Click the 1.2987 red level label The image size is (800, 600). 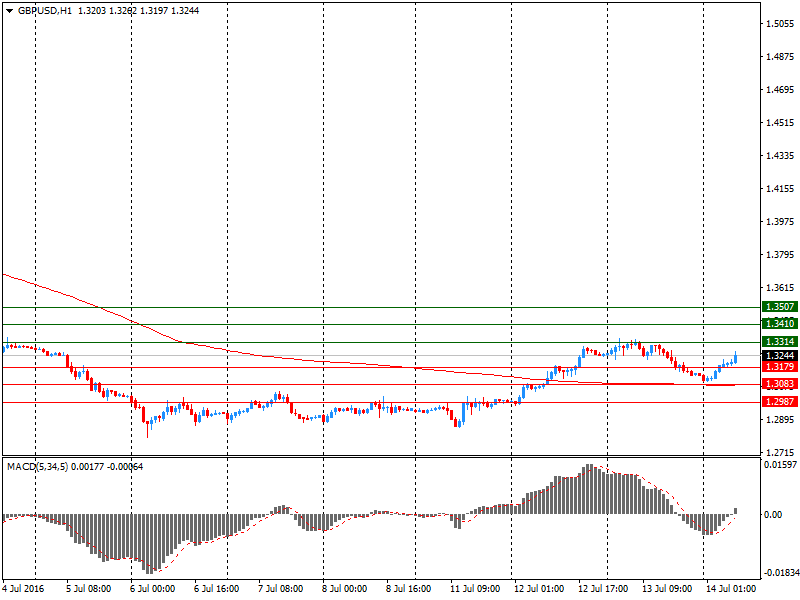(x=780, y=402)
